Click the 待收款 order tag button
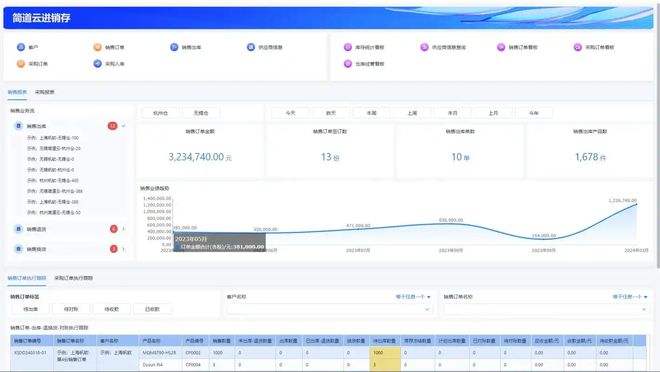Image resolution: width=660 pixels, height=372 pixels. [112, 309]
